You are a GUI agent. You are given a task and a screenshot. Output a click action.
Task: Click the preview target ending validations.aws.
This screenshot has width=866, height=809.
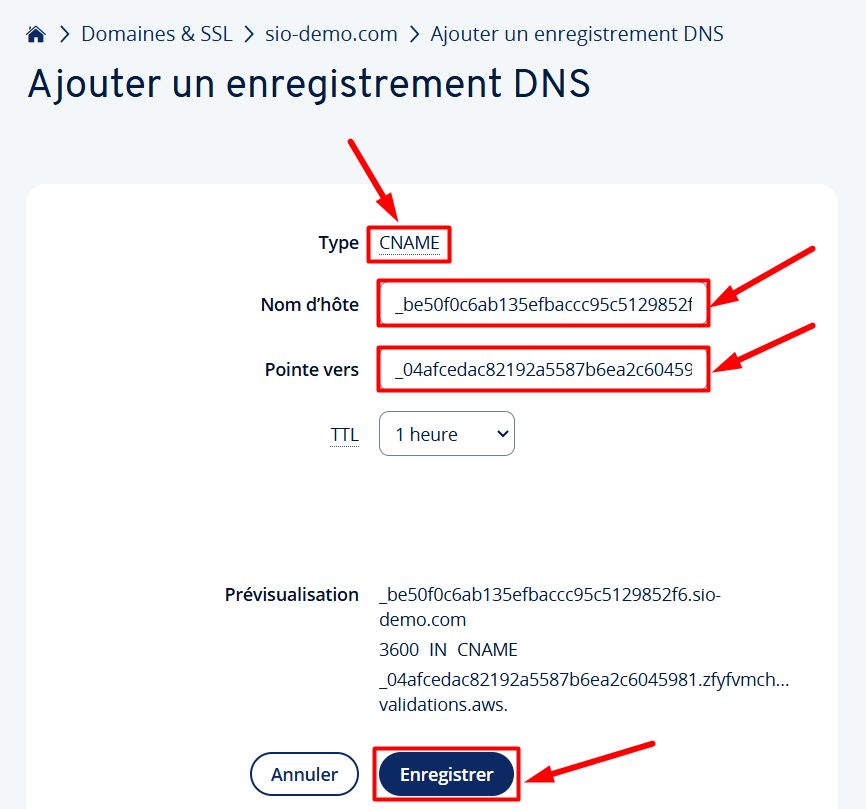tap(584, 692)
